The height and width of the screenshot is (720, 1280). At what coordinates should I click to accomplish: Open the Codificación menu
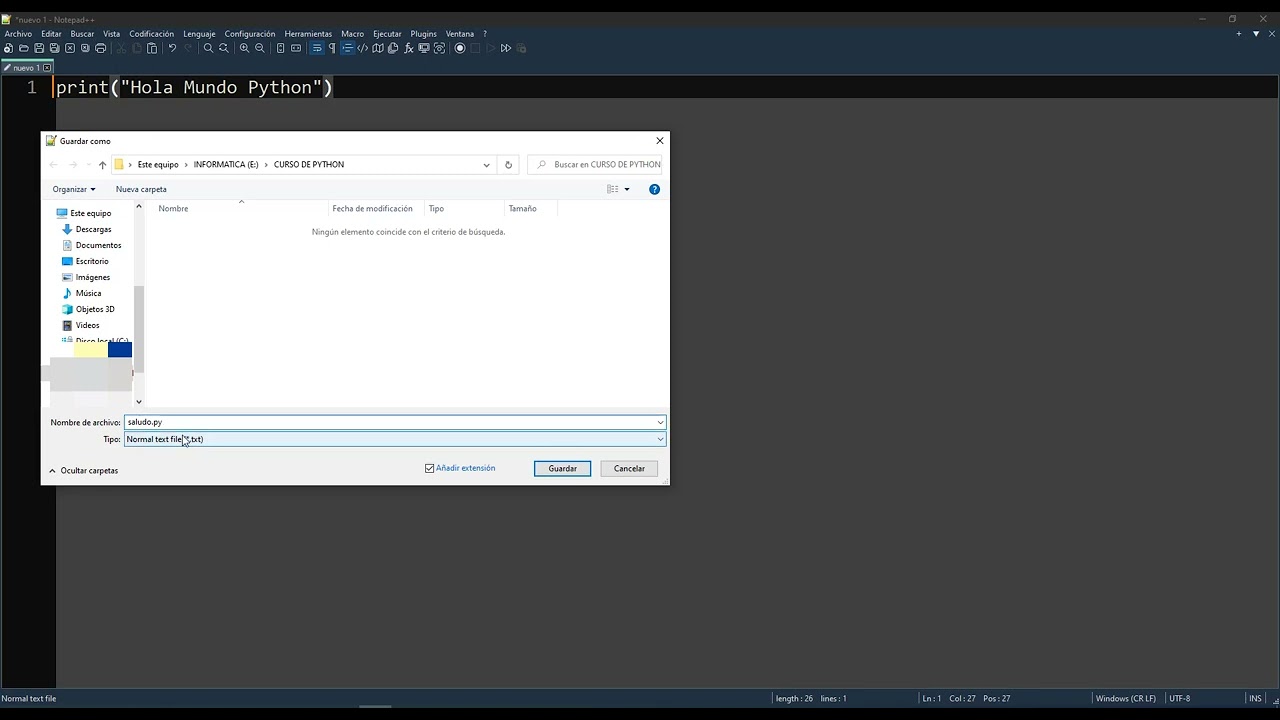click(x=151, y=34)
